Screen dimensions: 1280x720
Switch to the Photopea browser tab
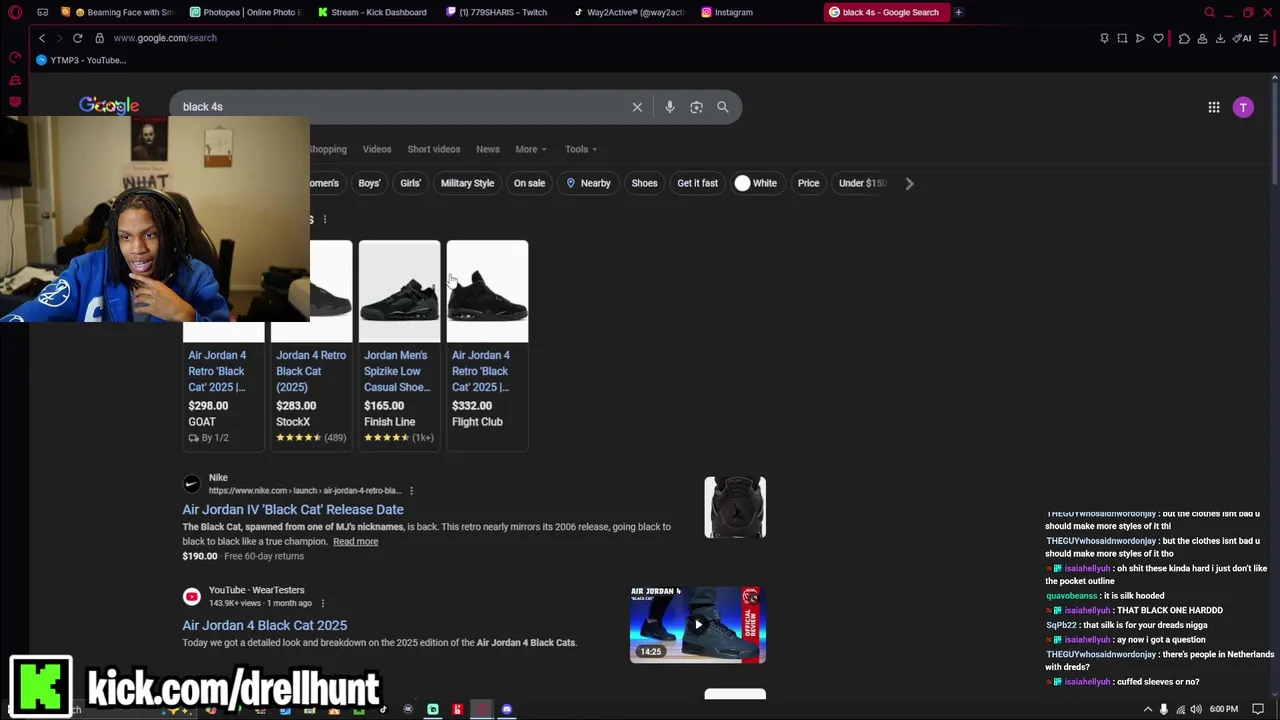(x=245, y=12)
